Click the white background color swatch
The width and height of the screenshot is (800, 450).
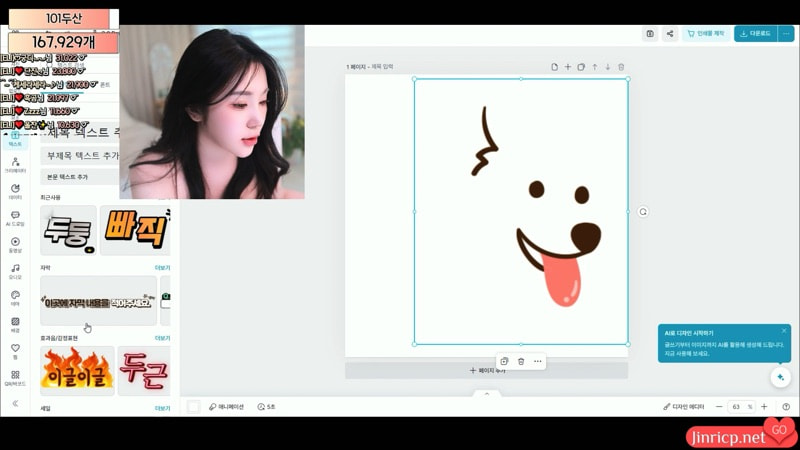194,407
